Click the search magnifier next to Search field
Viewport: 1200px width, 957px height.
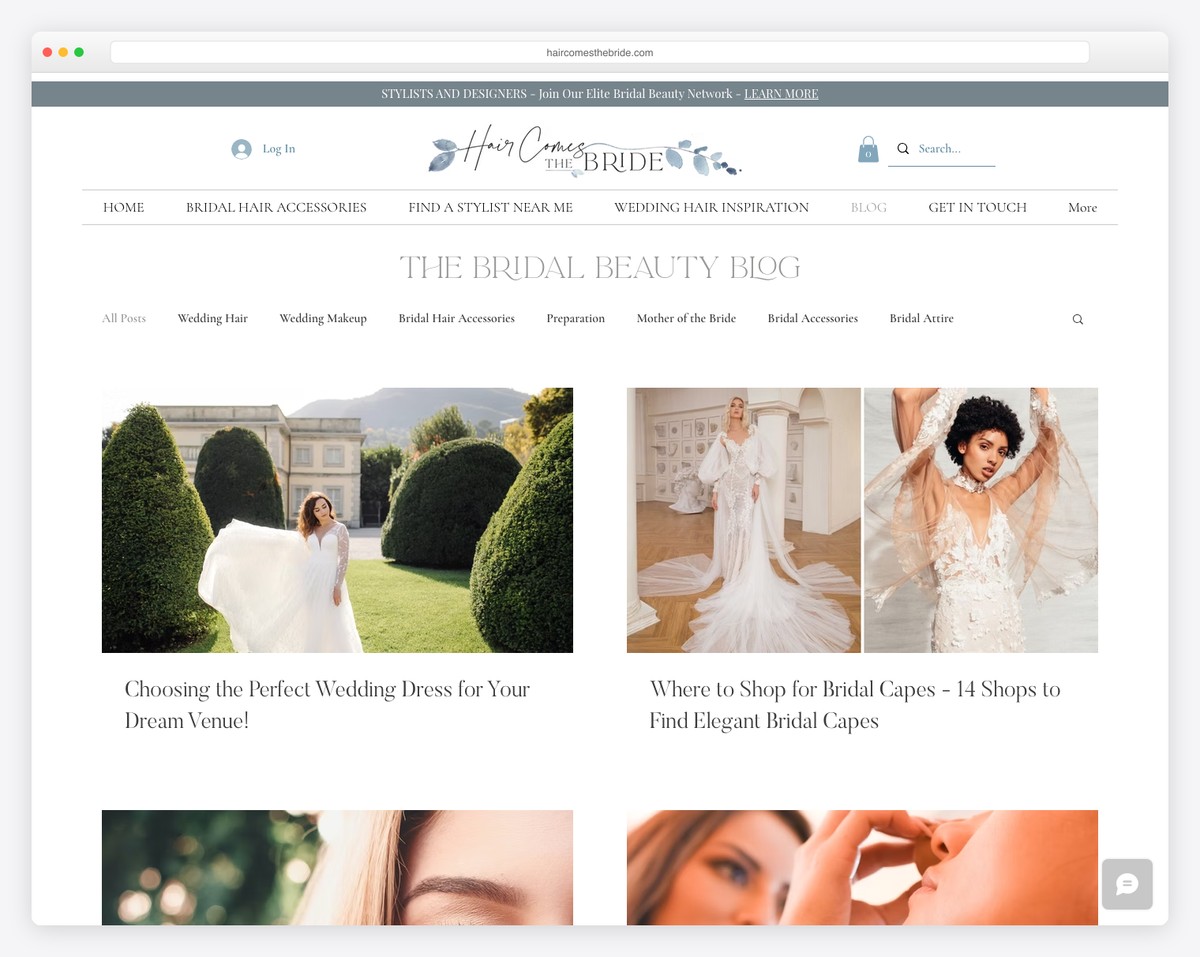click(903, 148)
